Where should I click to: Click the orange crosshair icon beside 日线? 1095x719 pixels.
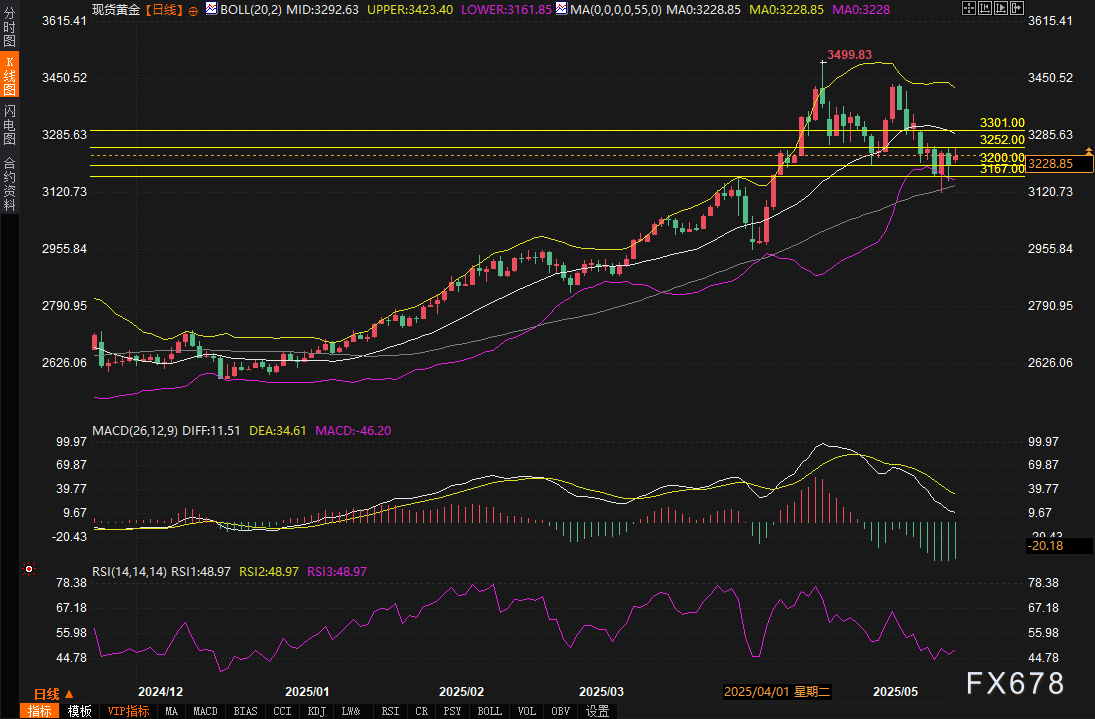[x=193, y=10]
